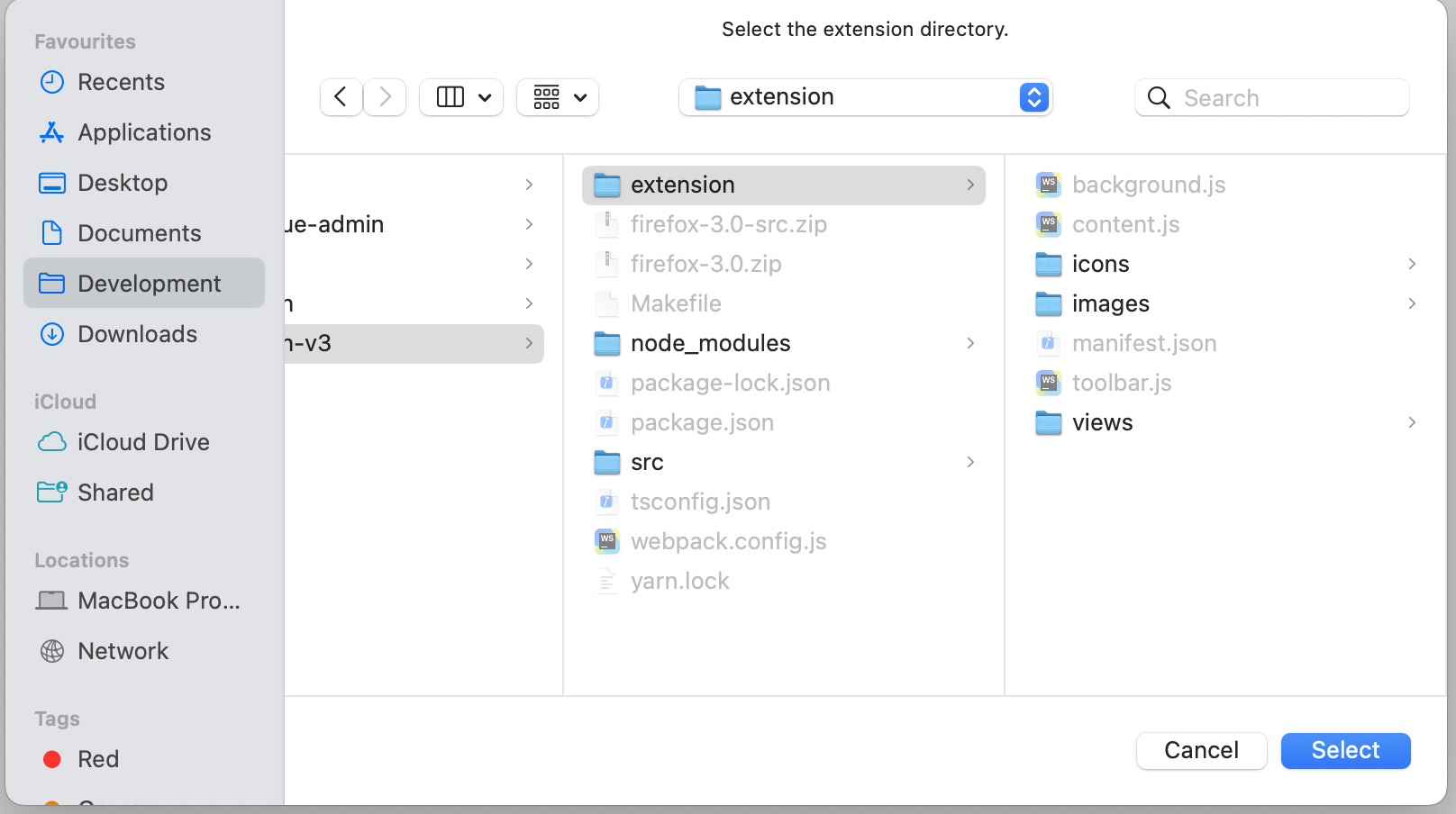Expand the src folder chevron
Viewport: 1456px width, 814px height.
pos(970,462)
